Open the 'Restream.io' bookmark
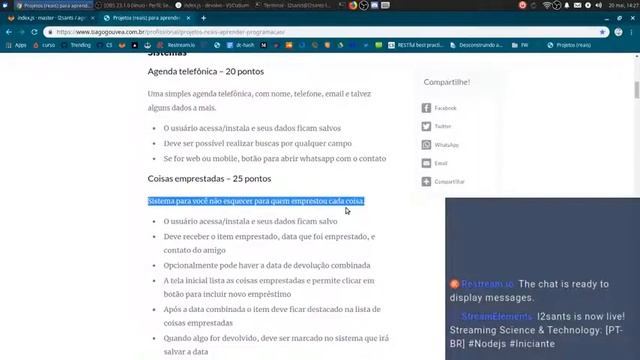Screen dimensions: 640x360 click(177, 45)
